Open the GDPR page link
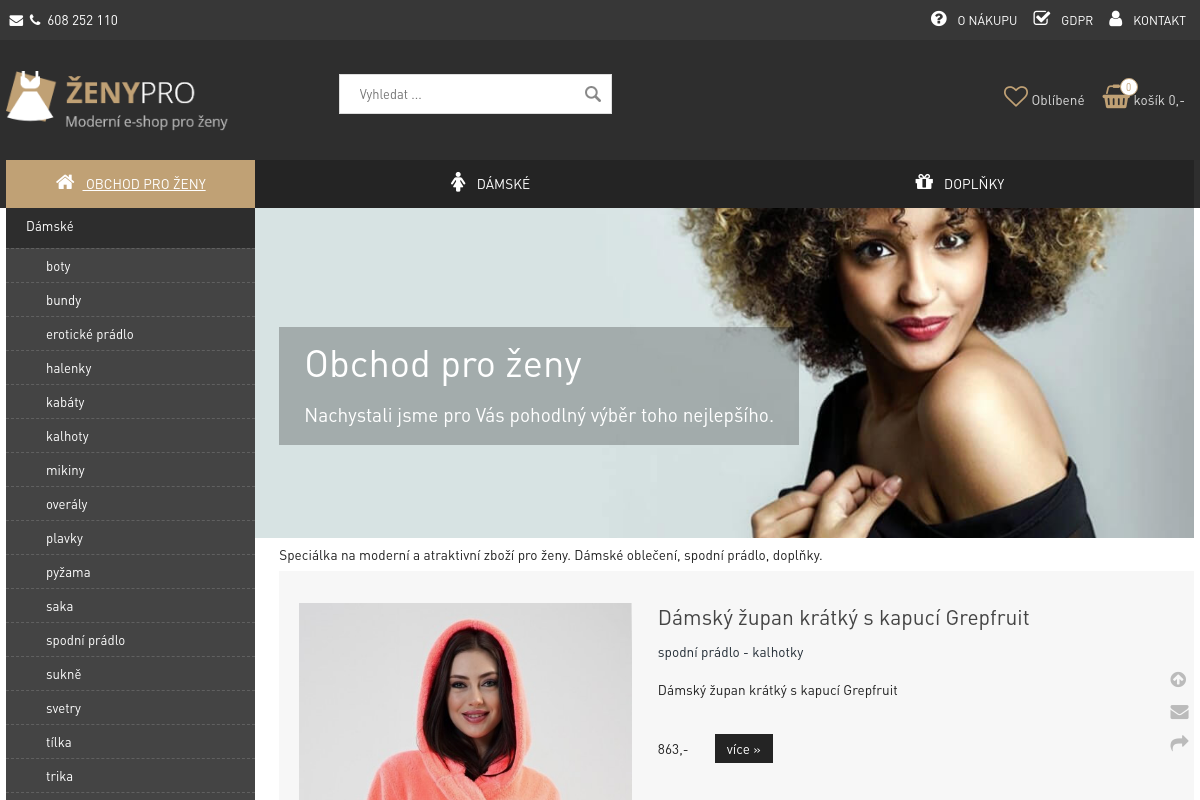This screenshot has height=800, width=1200. coord(1077,19)
